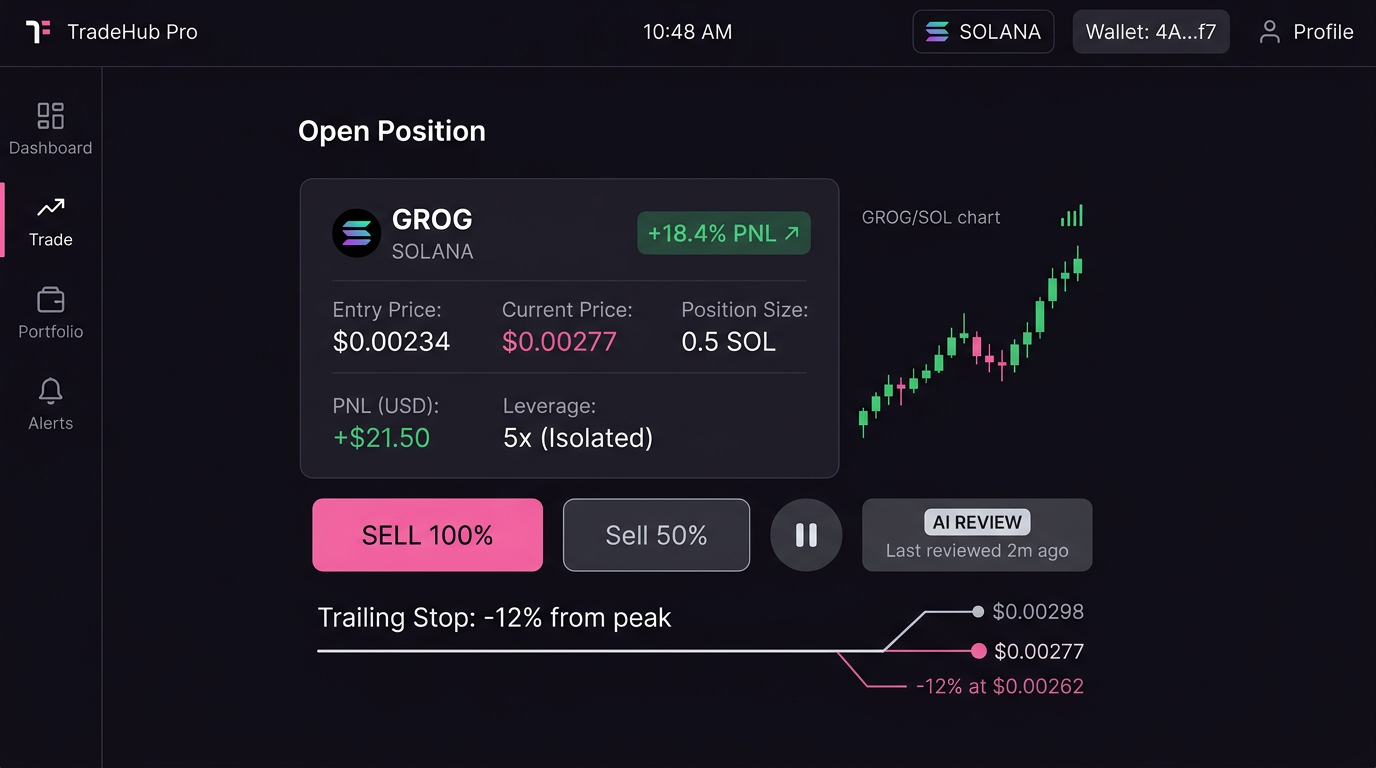Viewport: 1376px width, 768px height.
Task: Click the GROG token Solana icon
Action: (355, 233)
